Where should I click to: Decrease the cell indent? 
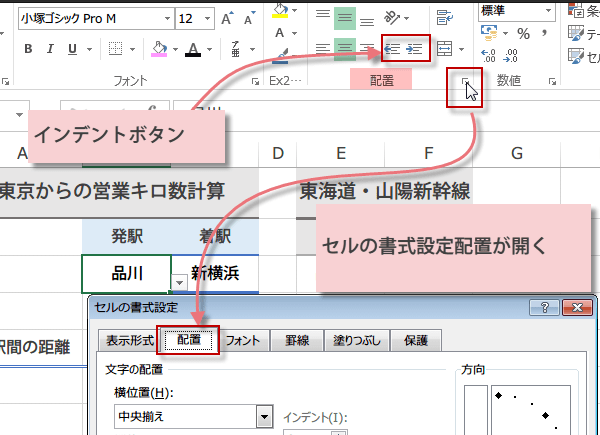pyautogui.click(x=393, y=49)
